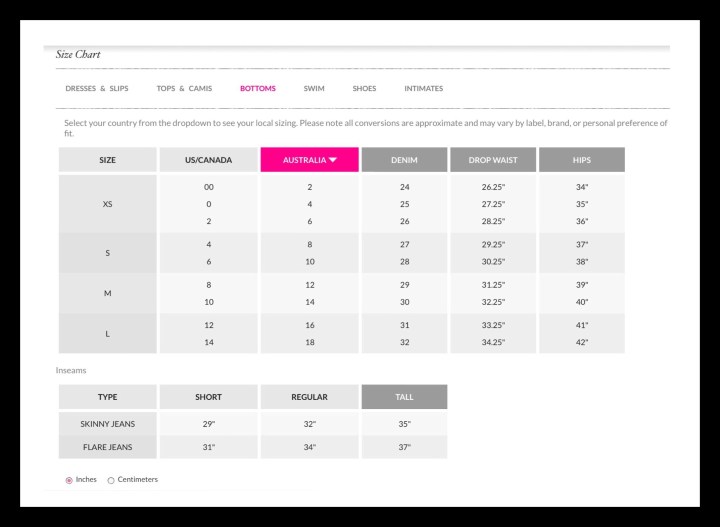Image resolution: width=720 pixels, height=527 pixels.
Task: Click the DROP WAIST column header
Action: [493, 160]
